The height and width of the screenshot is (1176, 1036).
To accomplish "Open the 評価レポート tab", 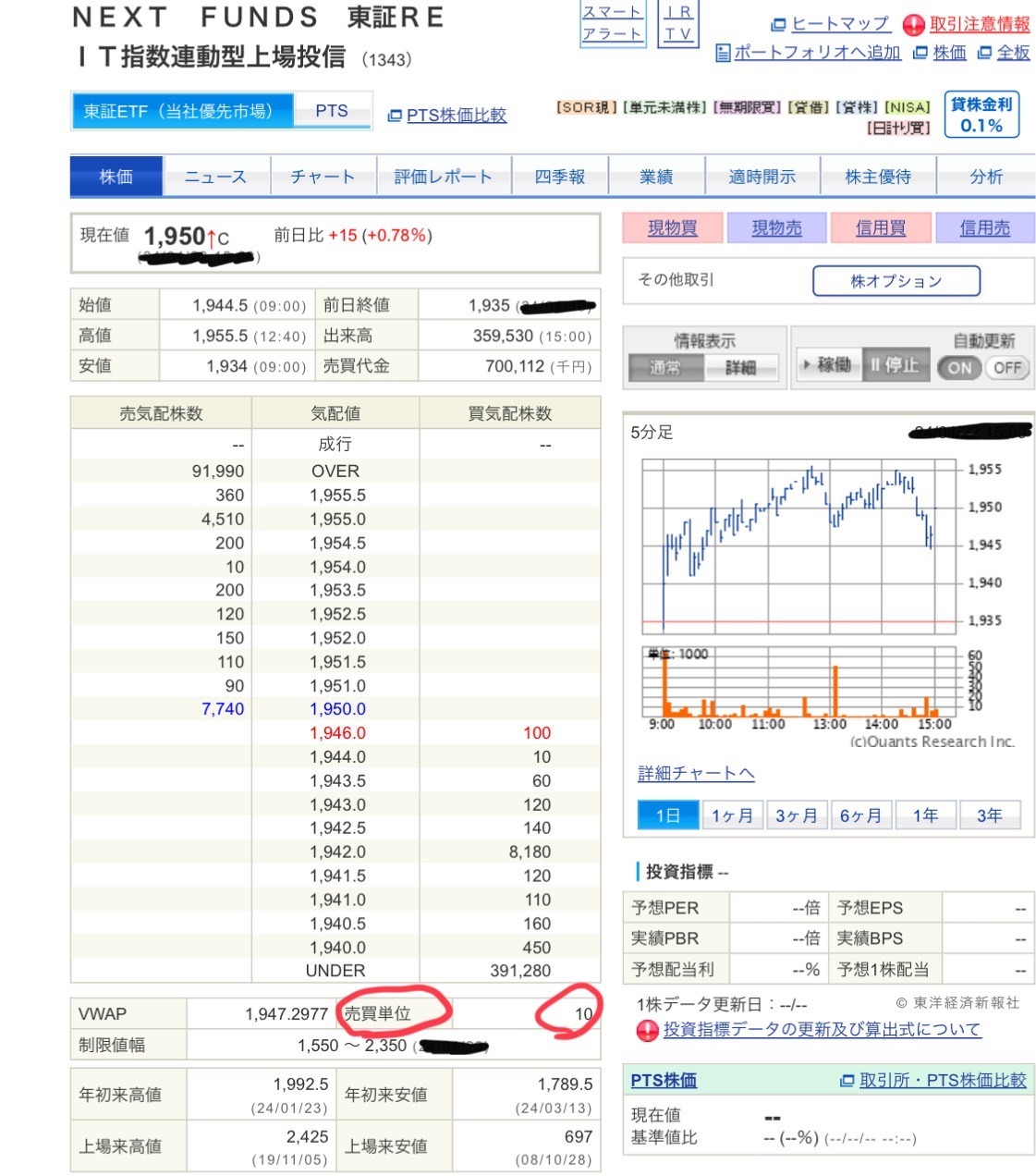I will (x=444, y=177).
